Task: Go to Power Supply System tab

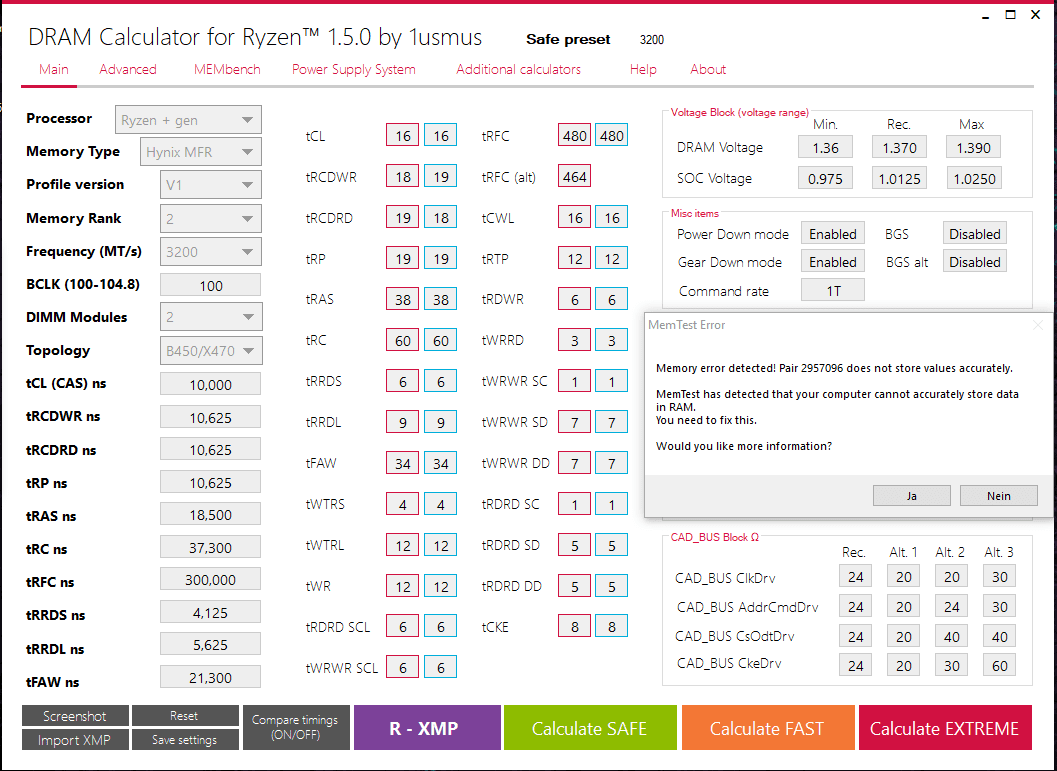Action: click(353, 69)
